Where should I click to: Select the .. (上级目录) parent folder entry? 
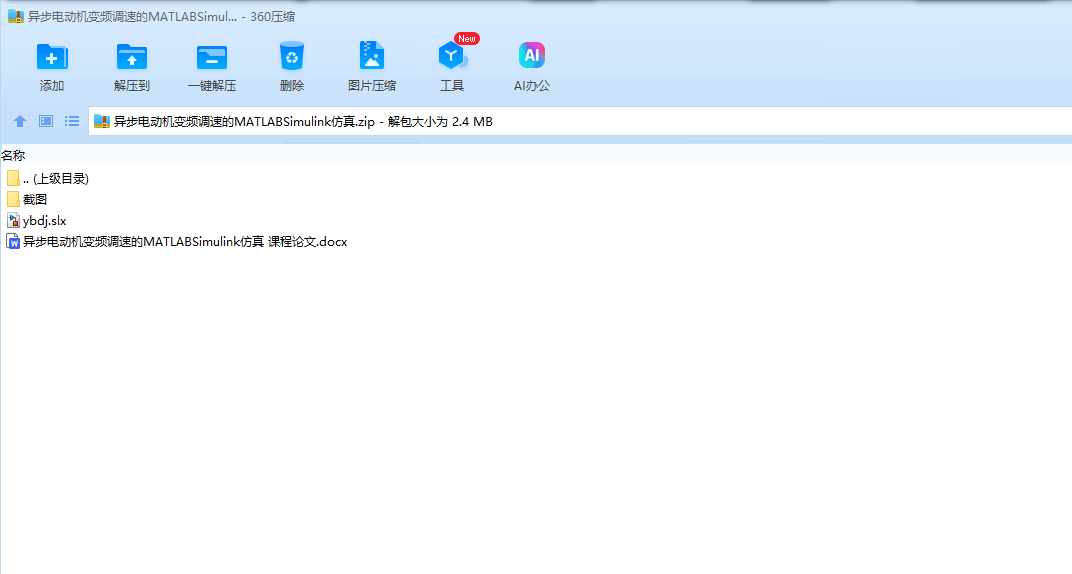pos(47,178)
